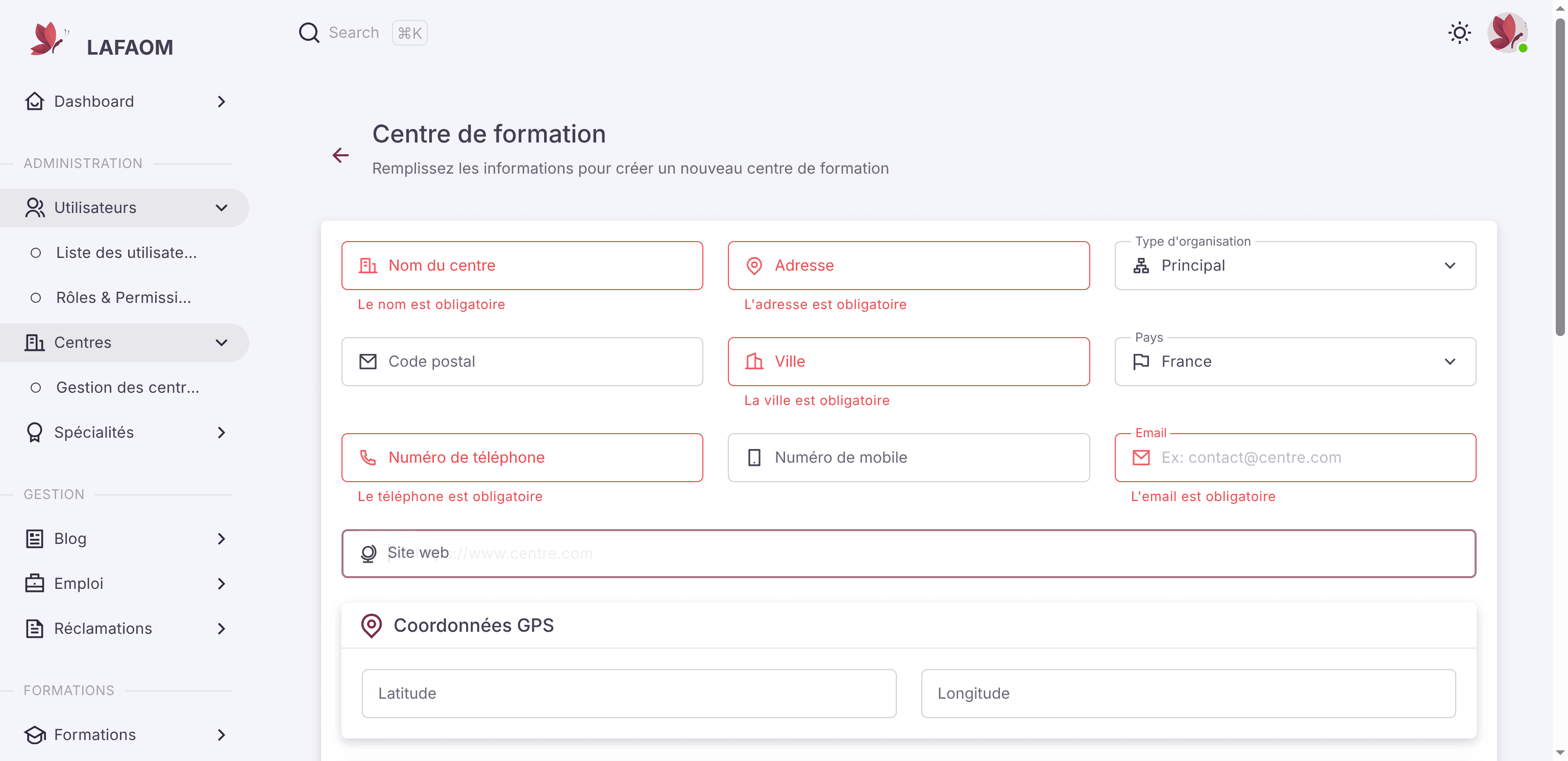Focus the Numéro de mobile field
1568x761 pixels.
(909, 458)
